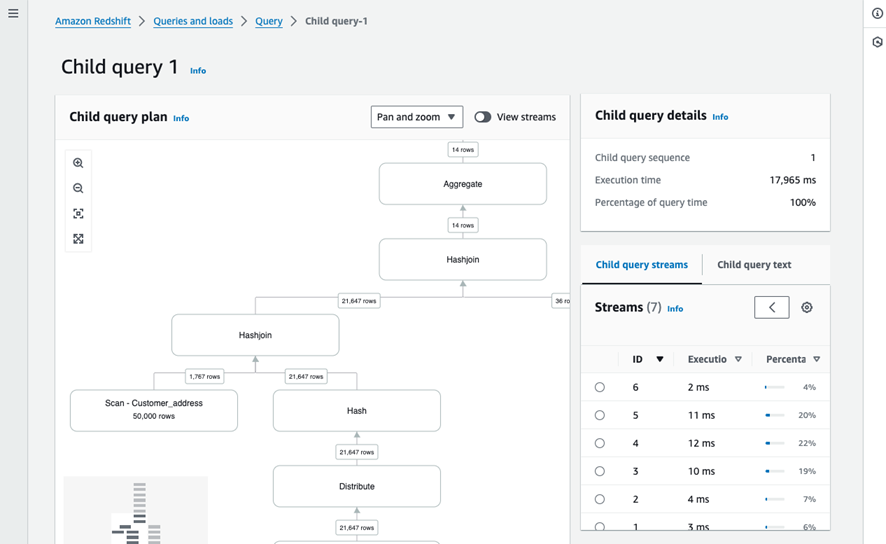This screenshot has height=544, width=886.
Task: Click the expand to fullscreen icon
Action: [x=78, y=239]
